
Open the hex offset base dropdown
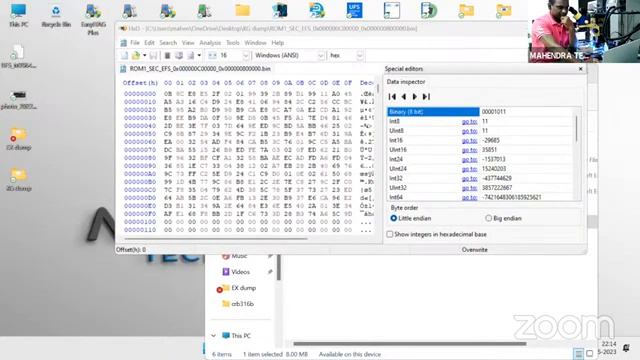pos(360,56)
